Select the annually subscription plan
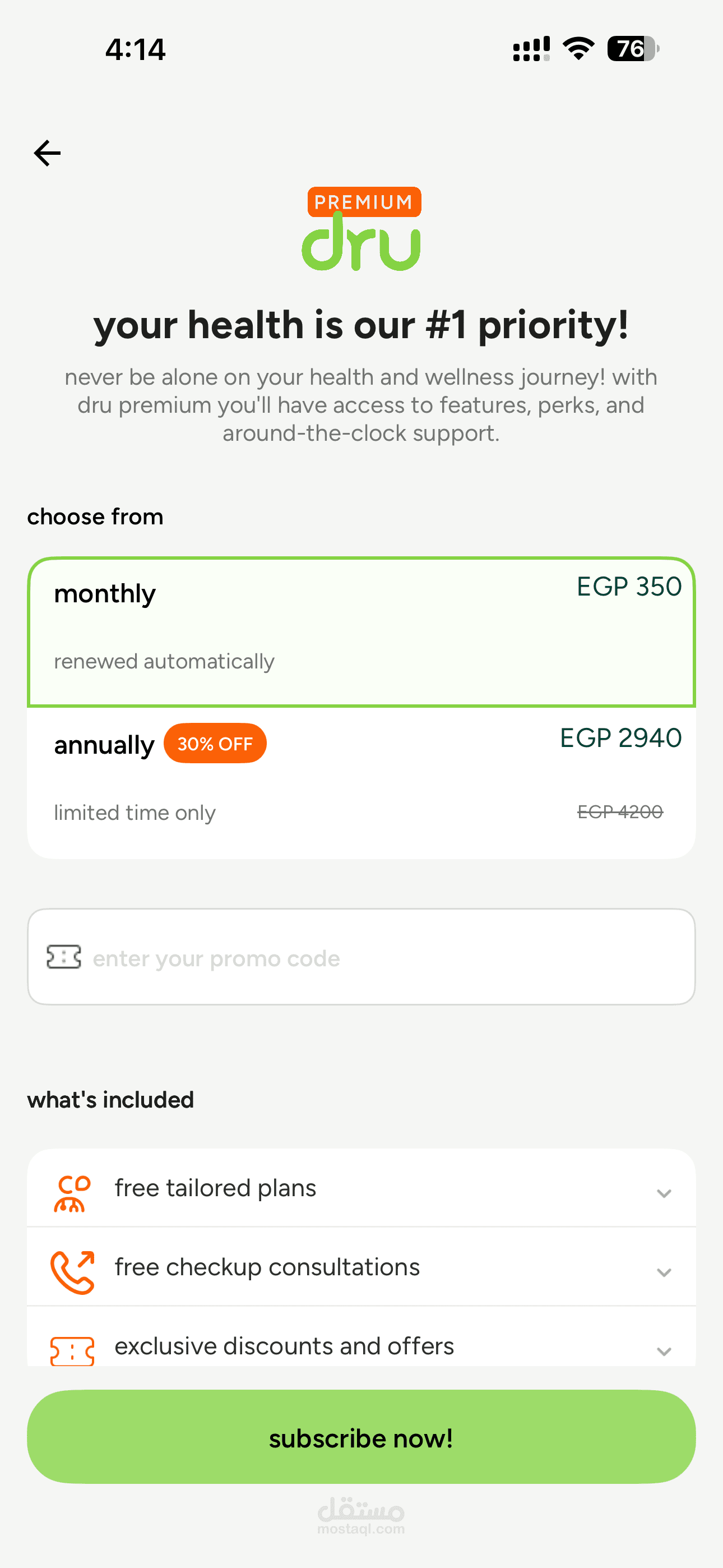723x1568 pixels. click(x=361, y=782)
